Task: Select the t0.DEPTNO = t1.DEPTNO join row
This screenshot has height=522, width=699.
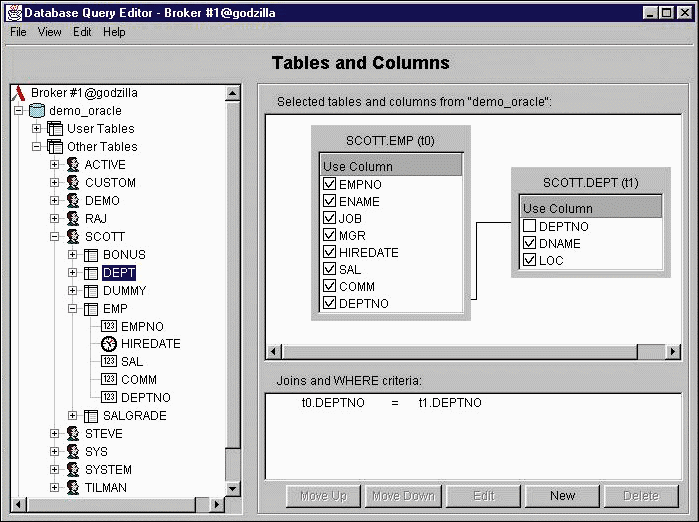Action: 391,403
